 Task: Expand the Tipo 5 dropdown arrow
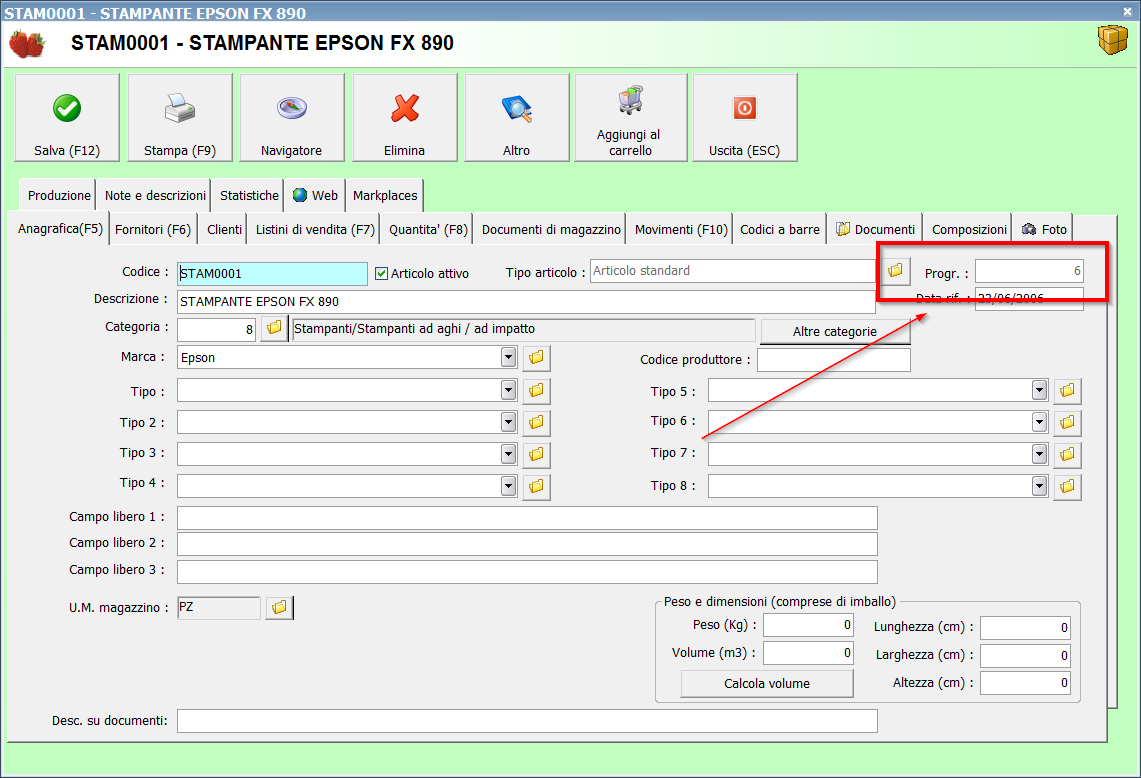click(1039, 391)
